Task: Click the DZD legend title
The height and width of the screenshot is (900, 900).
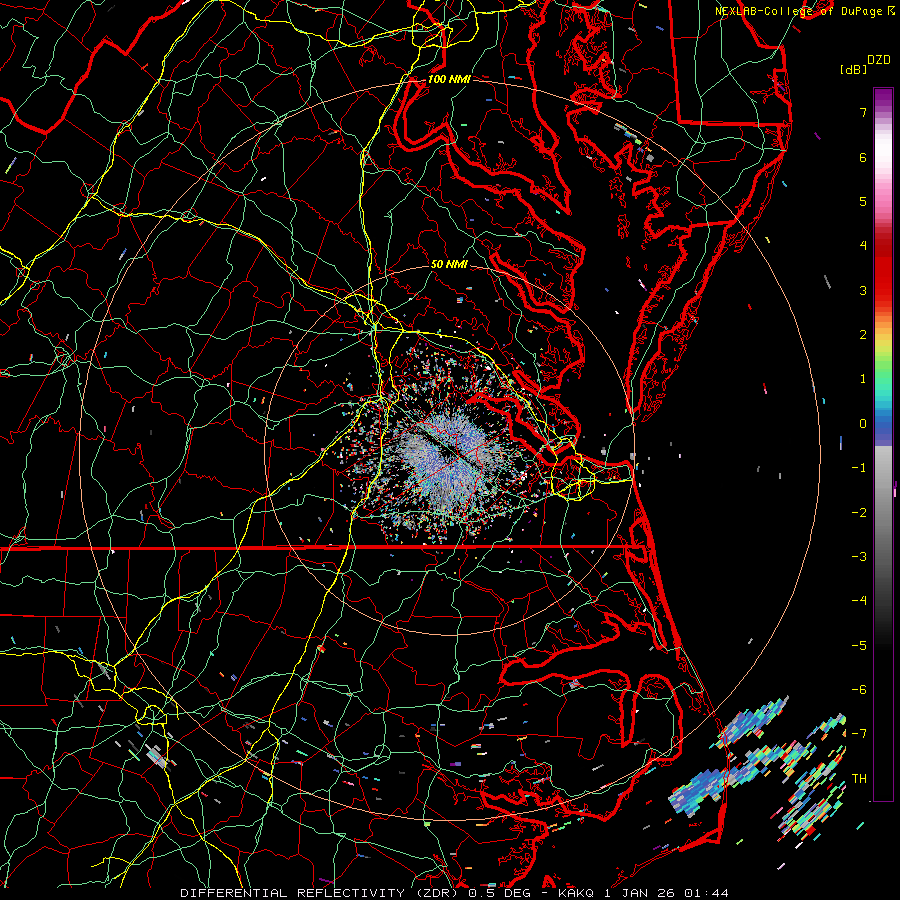Action: tap(879, 60)
